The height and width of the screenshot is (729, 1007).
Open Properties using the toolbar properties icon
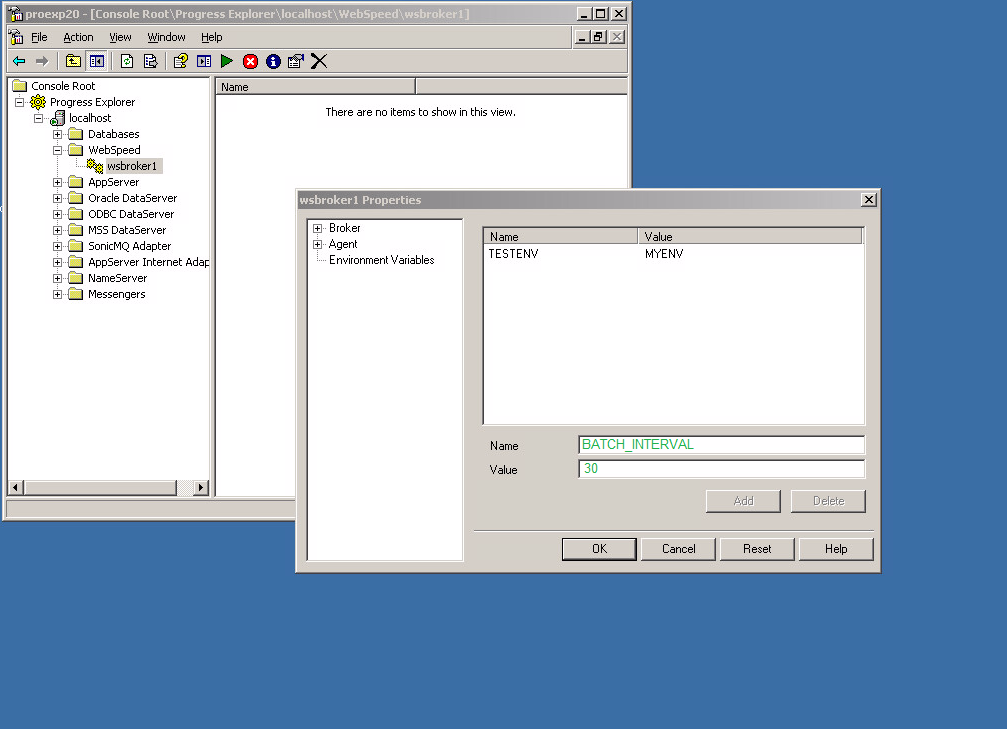coord(295,61)
